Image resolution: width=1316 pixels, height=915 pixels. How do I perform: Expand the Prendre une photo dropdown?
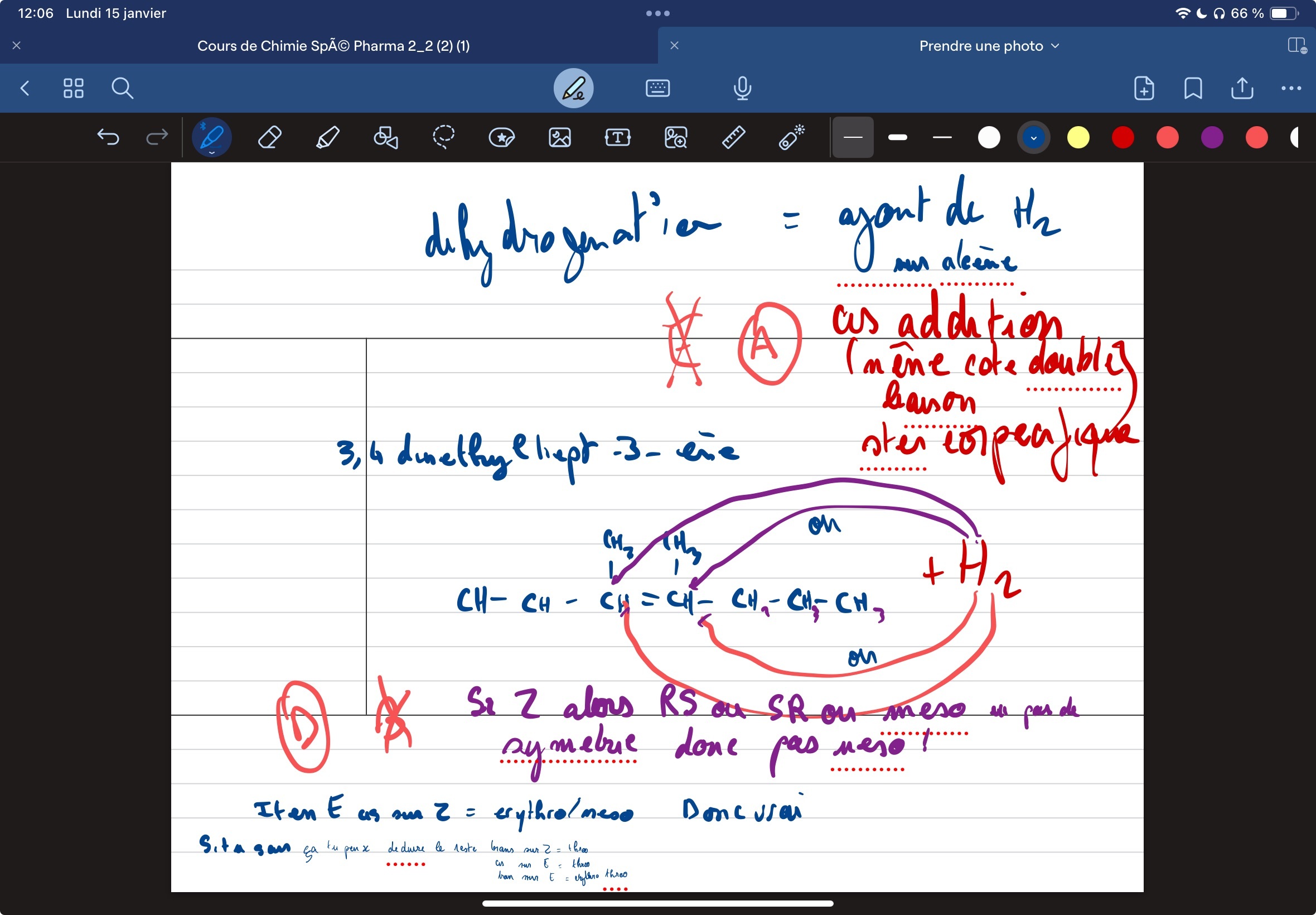(x=1054, y=46)
